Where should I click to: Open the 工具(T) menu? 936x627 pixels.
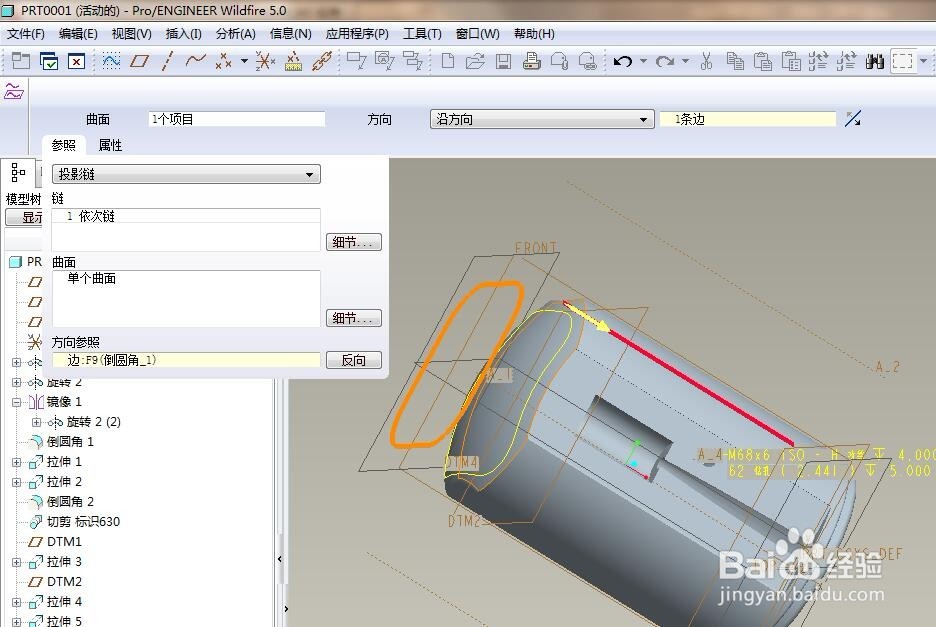pos(422,34)
